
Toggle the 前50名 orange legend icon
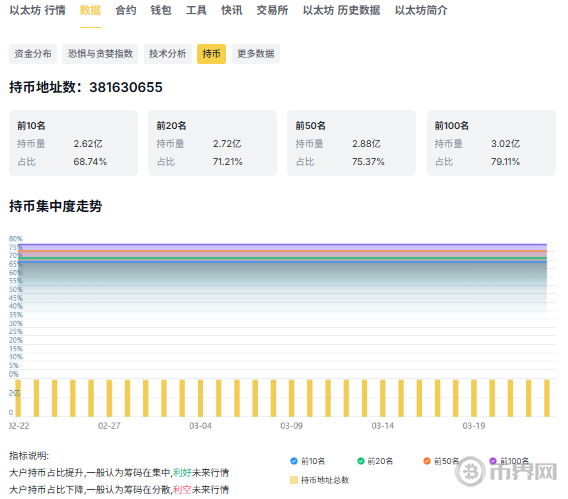click(x=427, y=461)
